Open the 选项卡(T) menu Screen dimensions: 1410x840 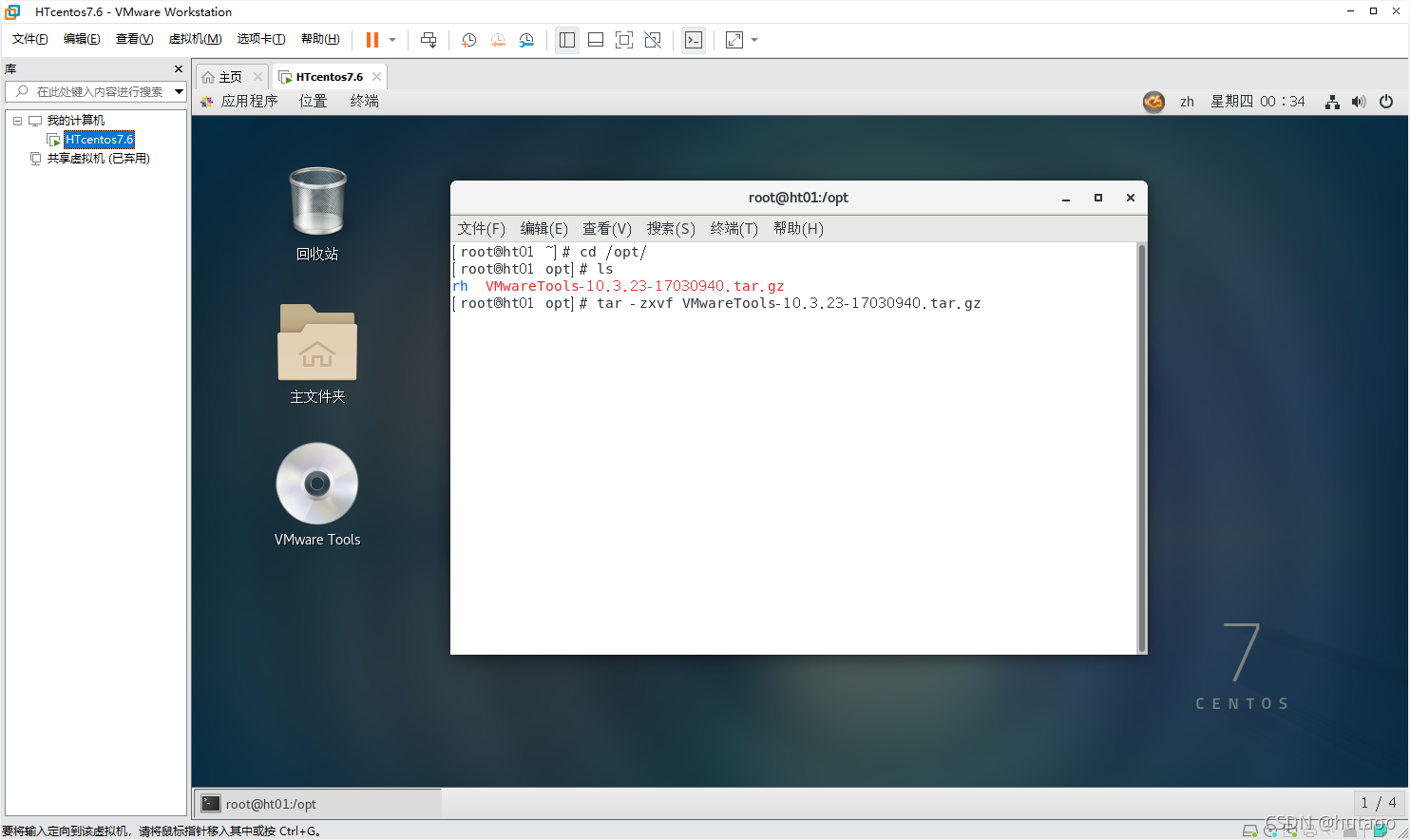click(x=261, y=39)
